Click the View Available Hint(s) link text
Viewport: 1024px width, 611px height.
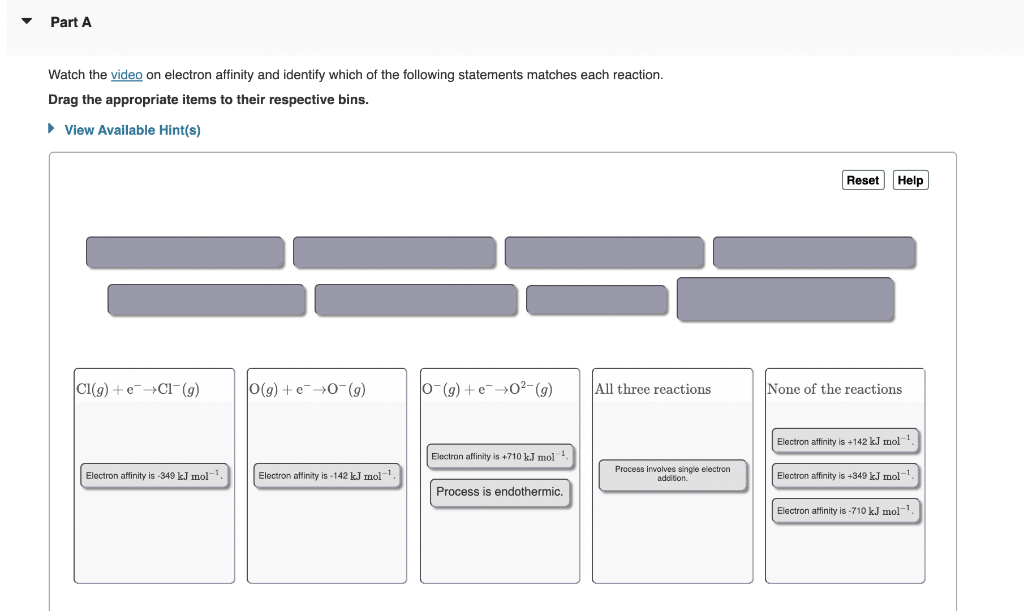tap(133, 130)
